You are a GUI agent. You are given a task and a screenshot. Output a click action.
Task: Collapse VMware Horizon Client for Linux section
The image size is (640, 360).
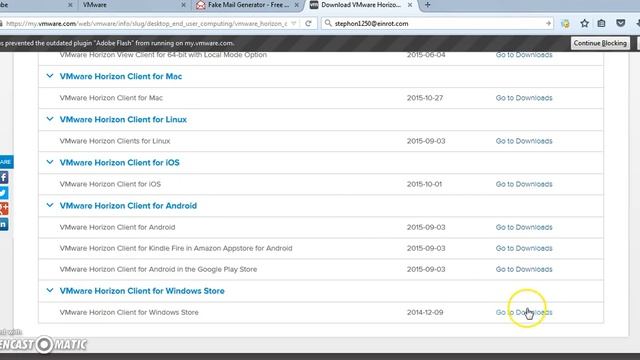50,119
